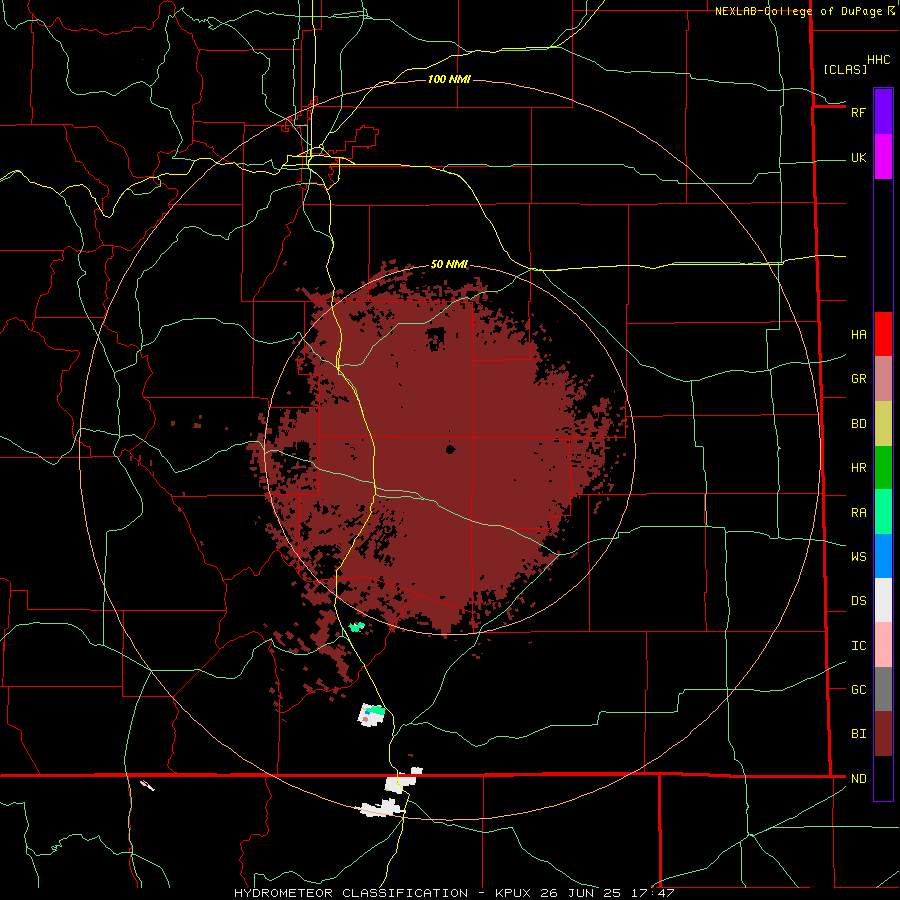Click the "UK" legend label

[x=858, y=157]
